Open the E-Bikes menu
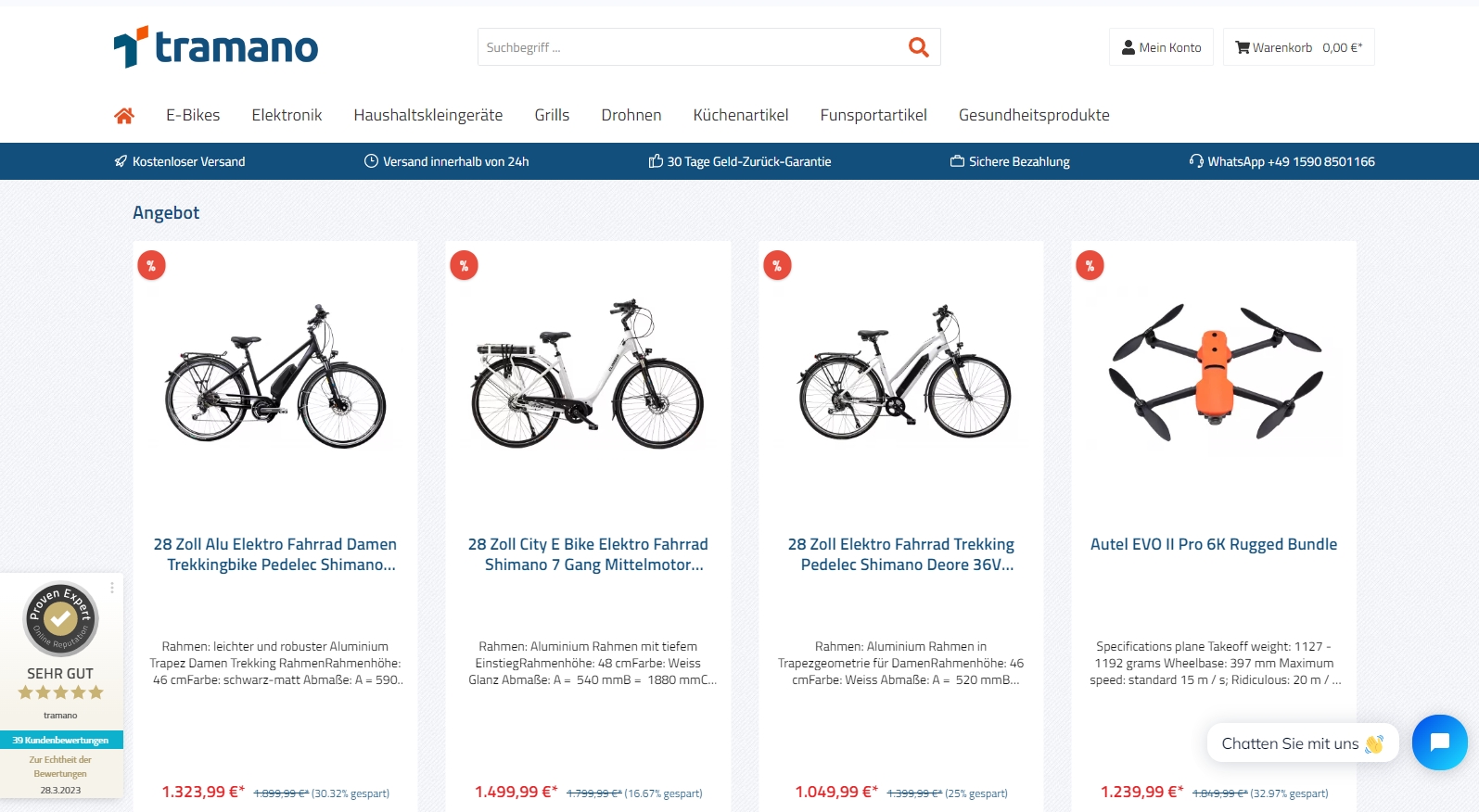 click(193, 115)
